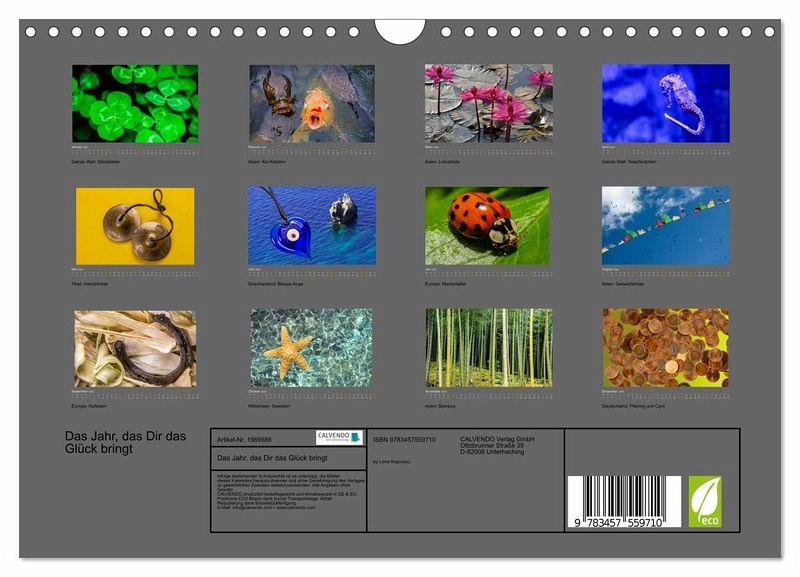Select the horseshoe photo thumbnail
Screen dimensions: 800x577
click(x=135, y=349)
